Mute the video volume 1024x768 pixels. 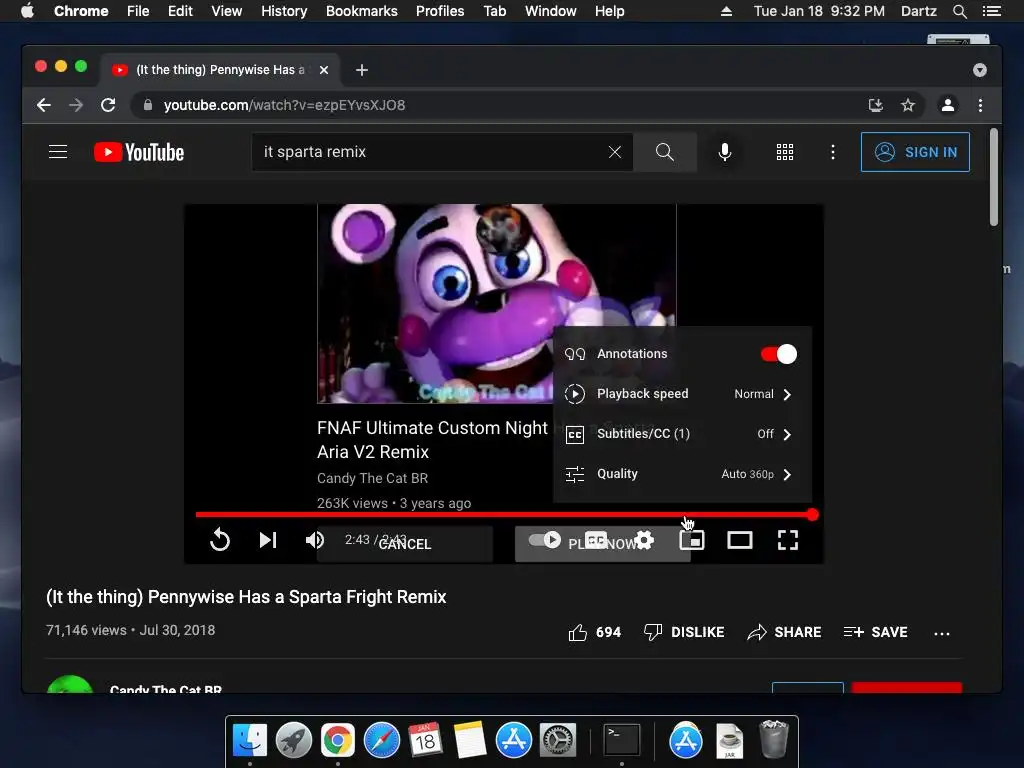(x=315, y=540)
